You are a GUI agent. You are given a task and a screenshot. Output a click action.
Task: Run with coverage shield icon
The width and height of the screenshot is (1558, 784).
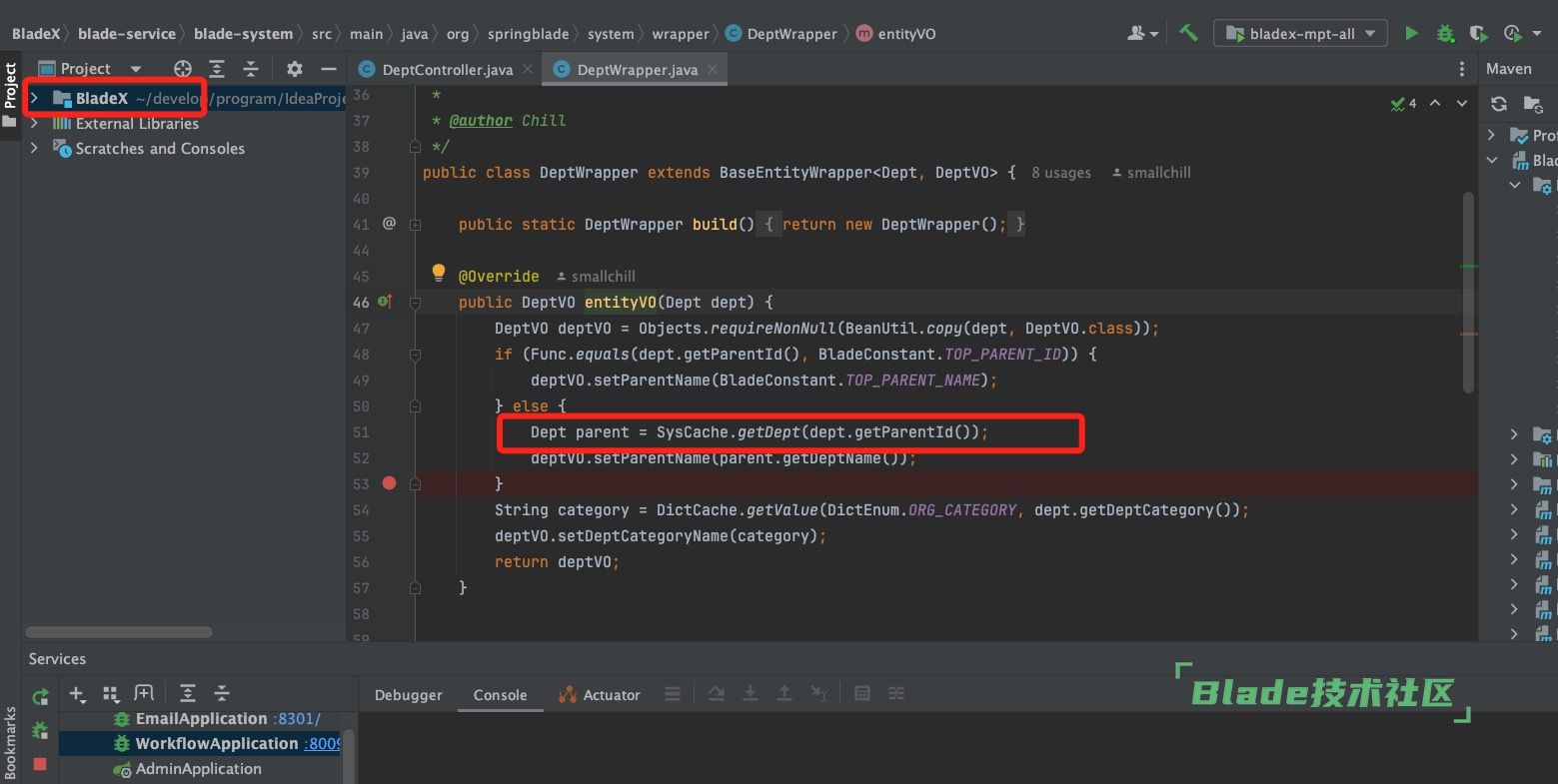click(1478, 33)
